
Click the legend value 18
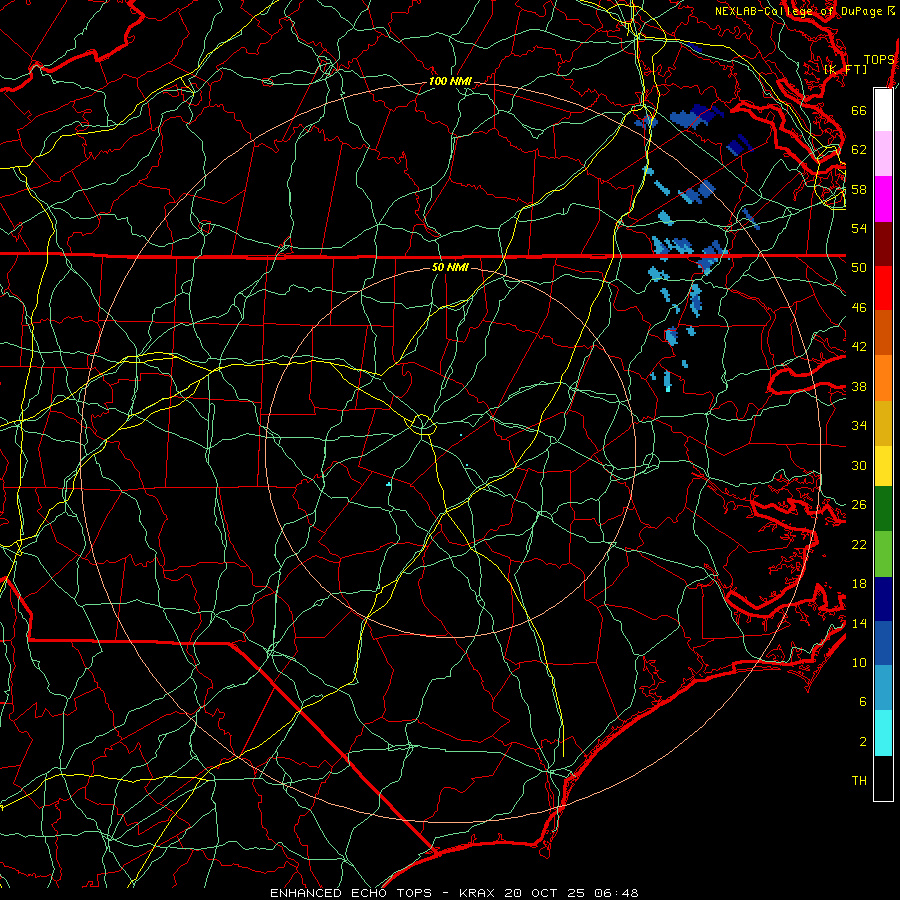click(859, 584)
